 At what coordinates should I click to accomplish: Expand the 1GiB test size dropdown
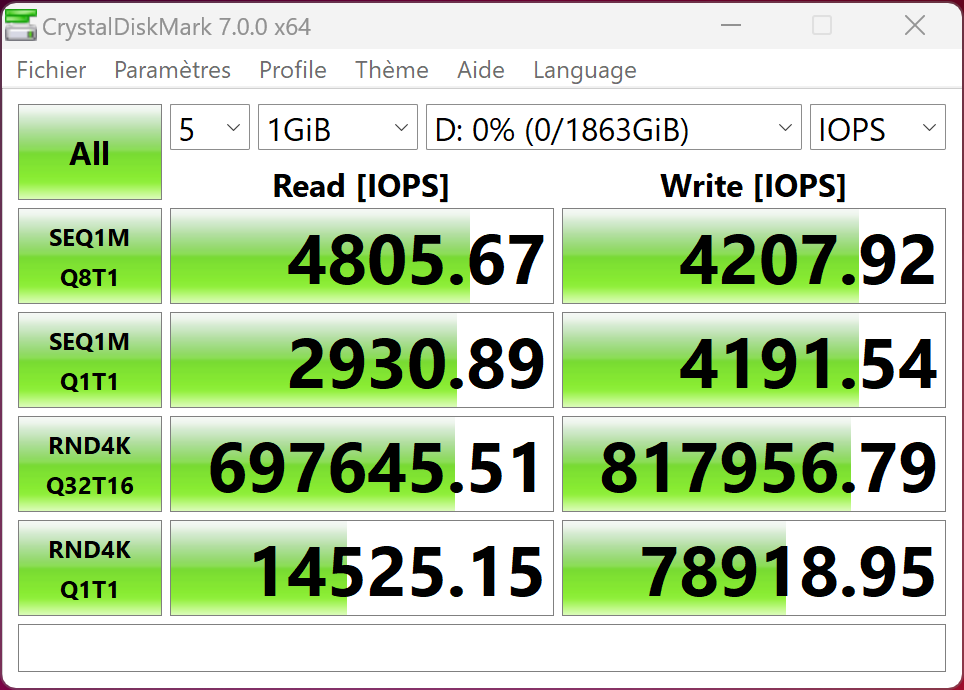[x=338, y=127]
